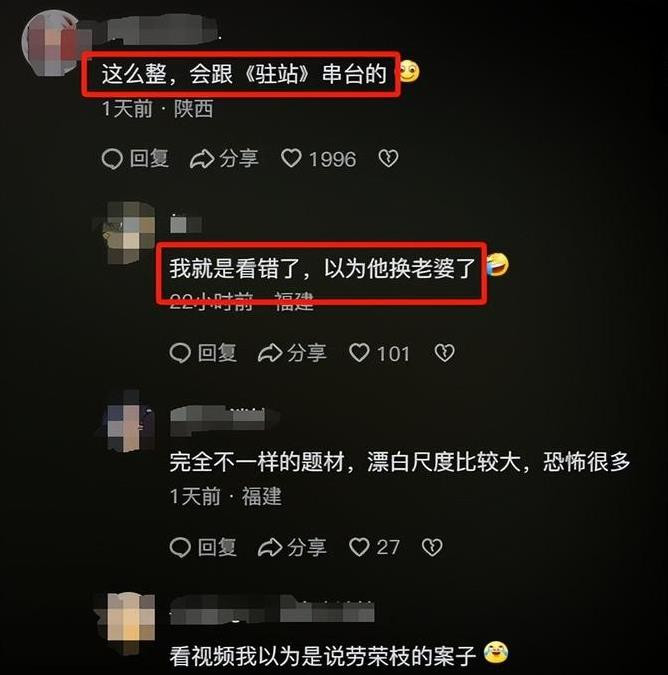Open avatar of the 换老婆 commenter
The width and height of the screenshot is (668, 675).
point(126,232)
